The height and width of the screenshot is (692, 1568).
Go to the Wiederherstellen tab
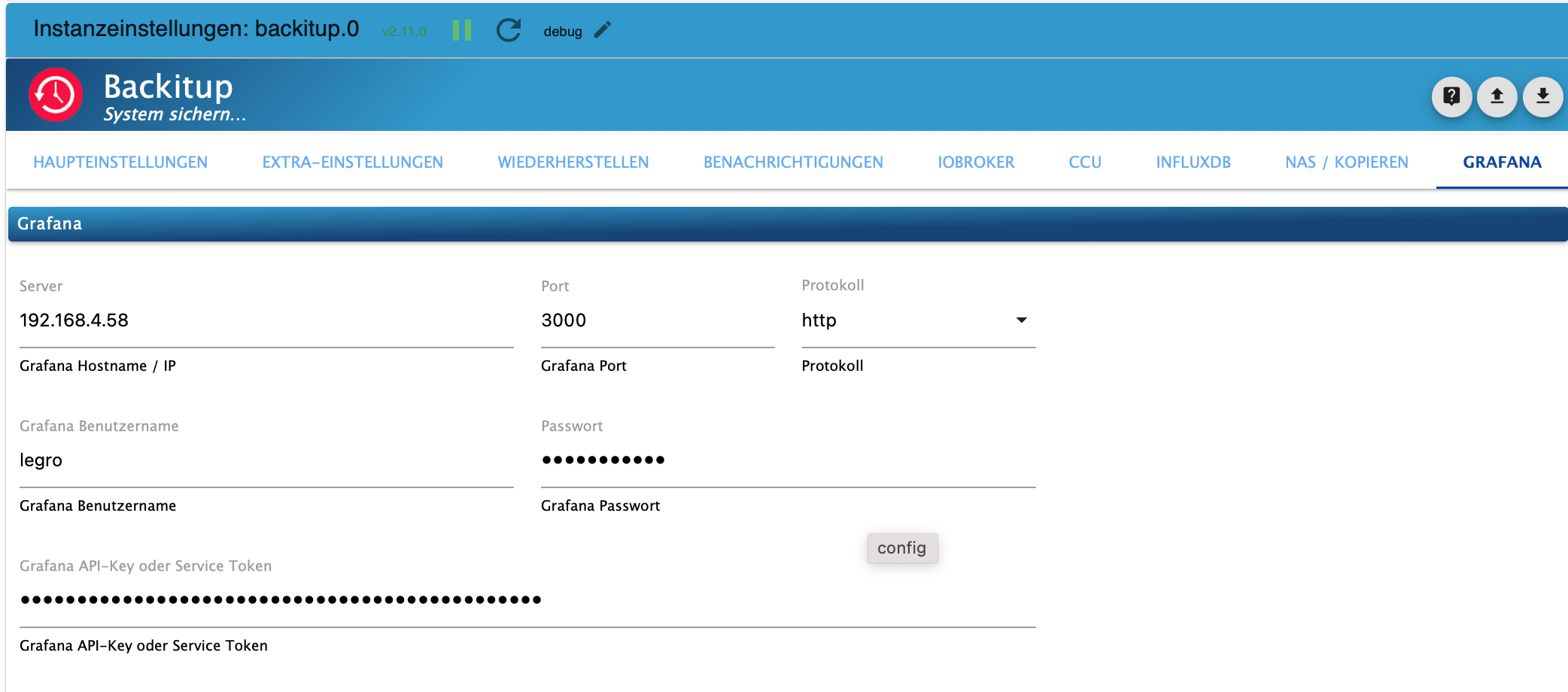(x=573, y=162)
